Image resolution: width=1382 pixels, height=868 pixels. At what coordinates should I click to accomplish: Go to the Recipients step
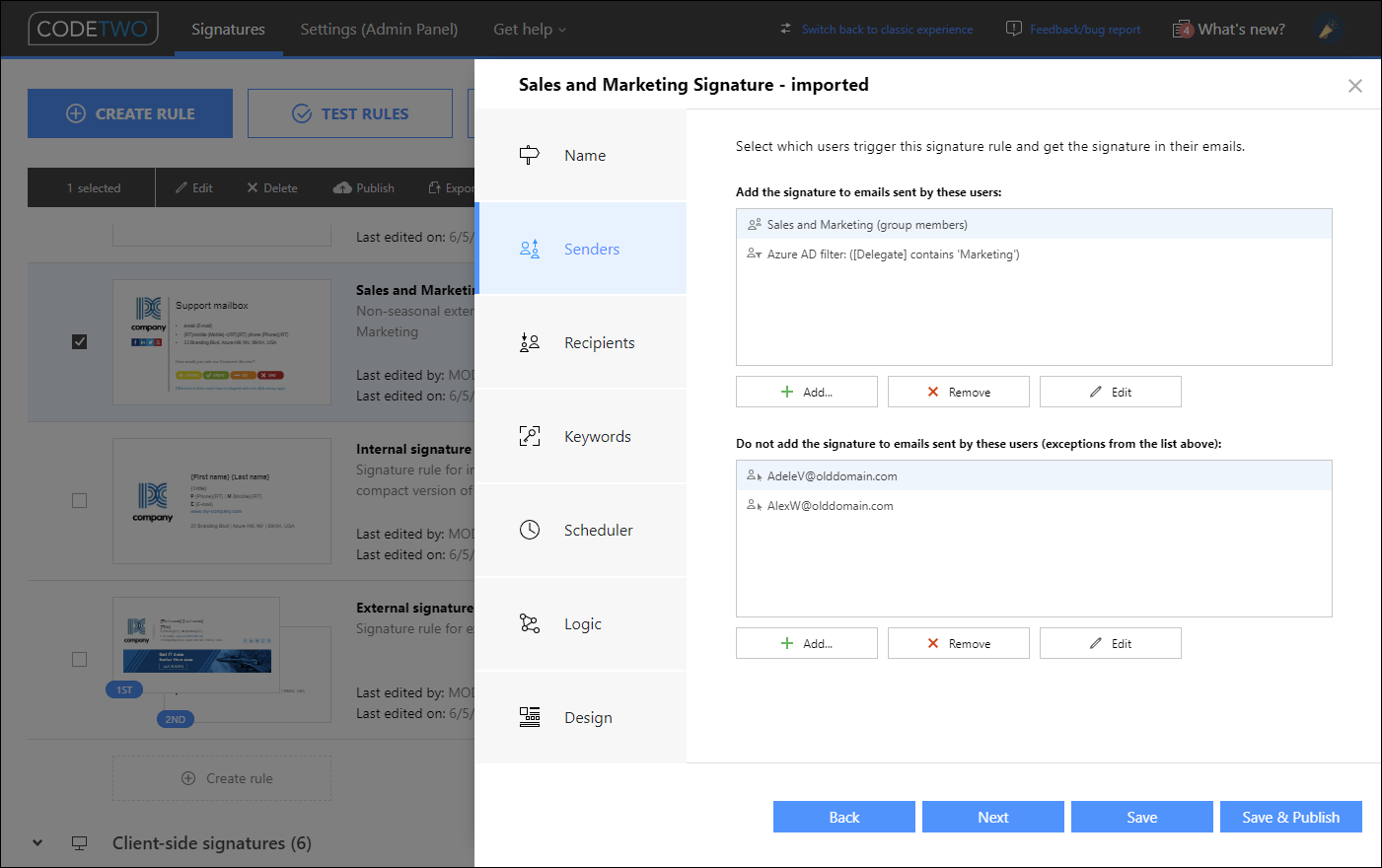click(581, 342)
